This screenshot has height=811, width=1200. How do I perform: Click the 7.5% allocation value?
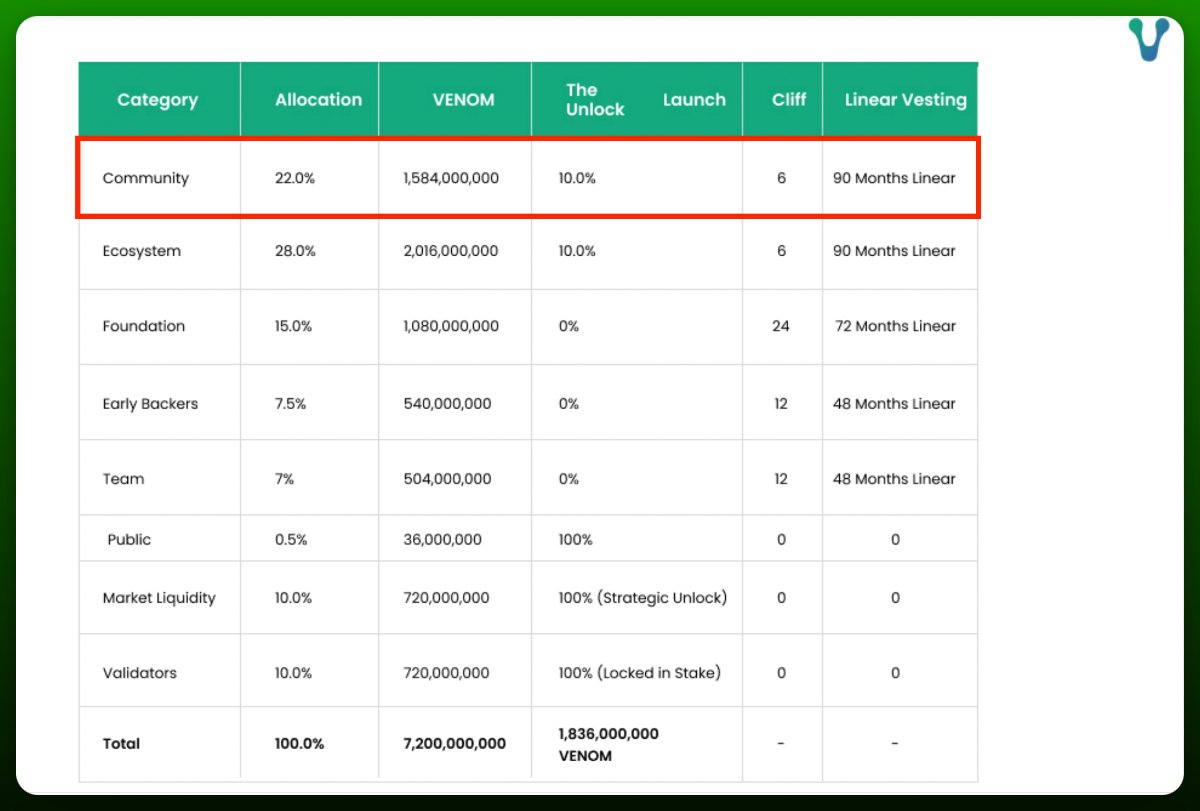(x=290, y=404)
